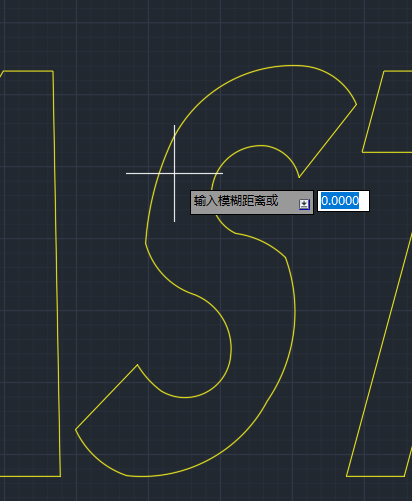Click the 输入模糊距离或 prompt tooltip label

pos(236,201)
